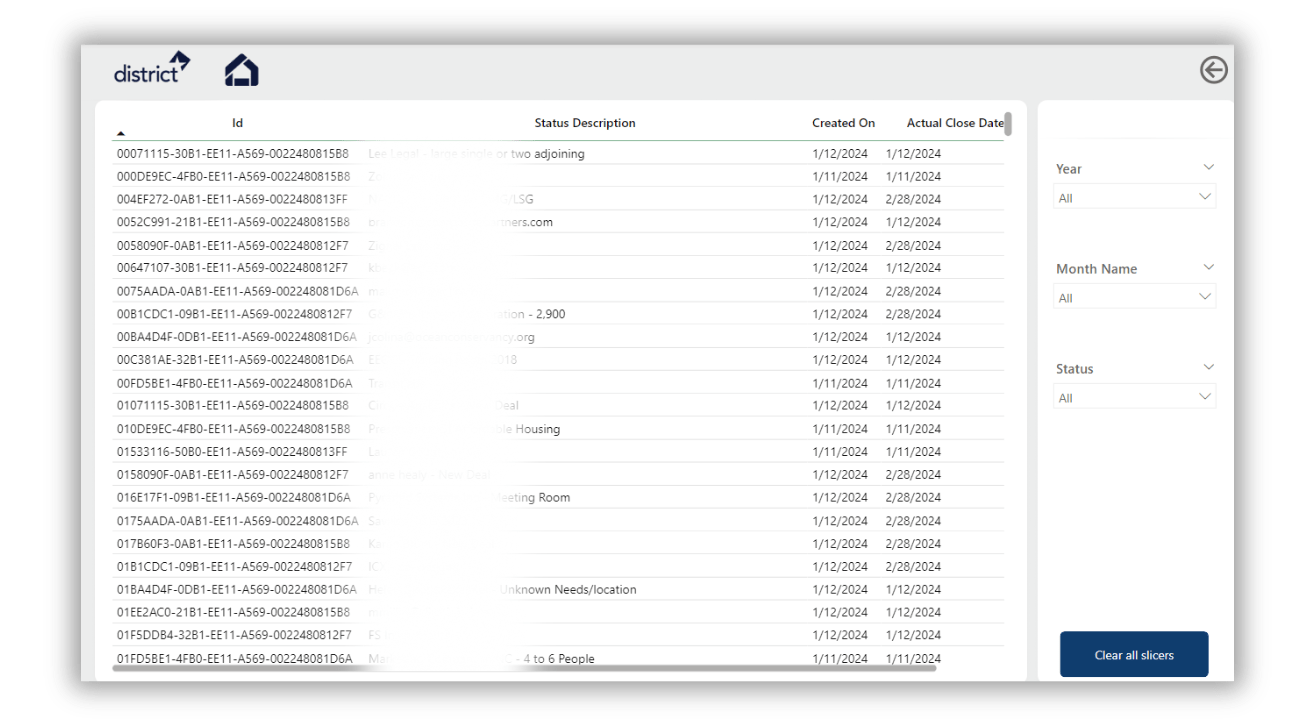Open the Status slicer dropdown showing All
1315x726 pixels.
pyautogui.click(x=1134, y=396)
